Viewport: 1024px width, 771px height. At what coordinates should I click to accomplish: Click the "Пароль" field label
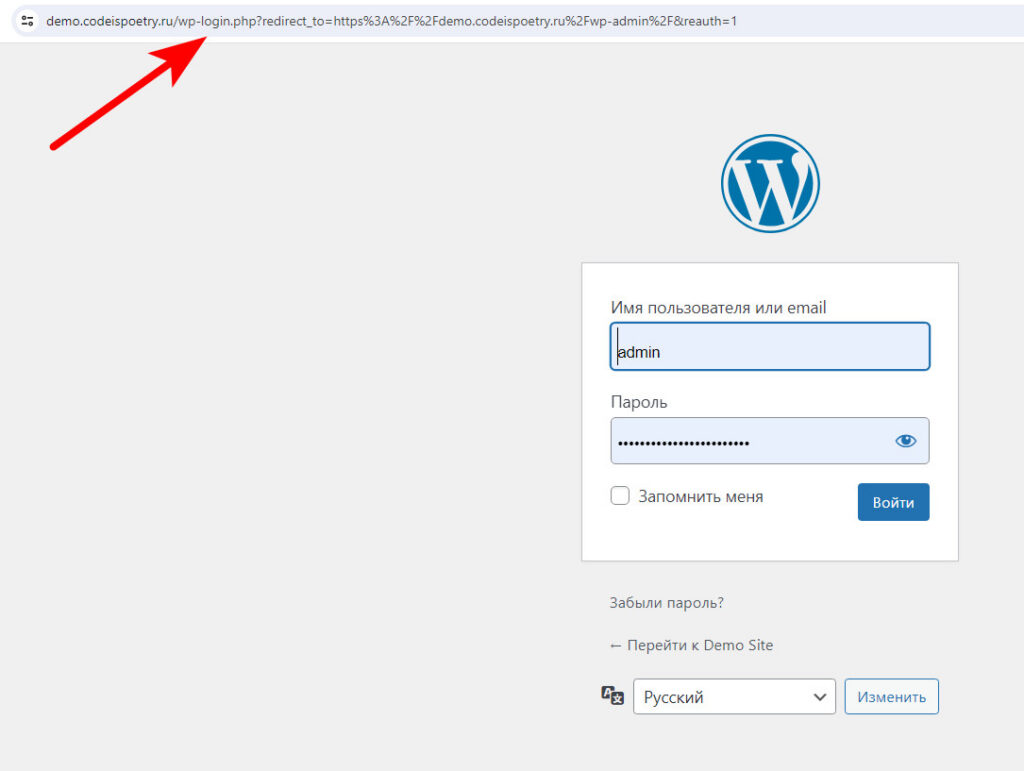point(639,402)
